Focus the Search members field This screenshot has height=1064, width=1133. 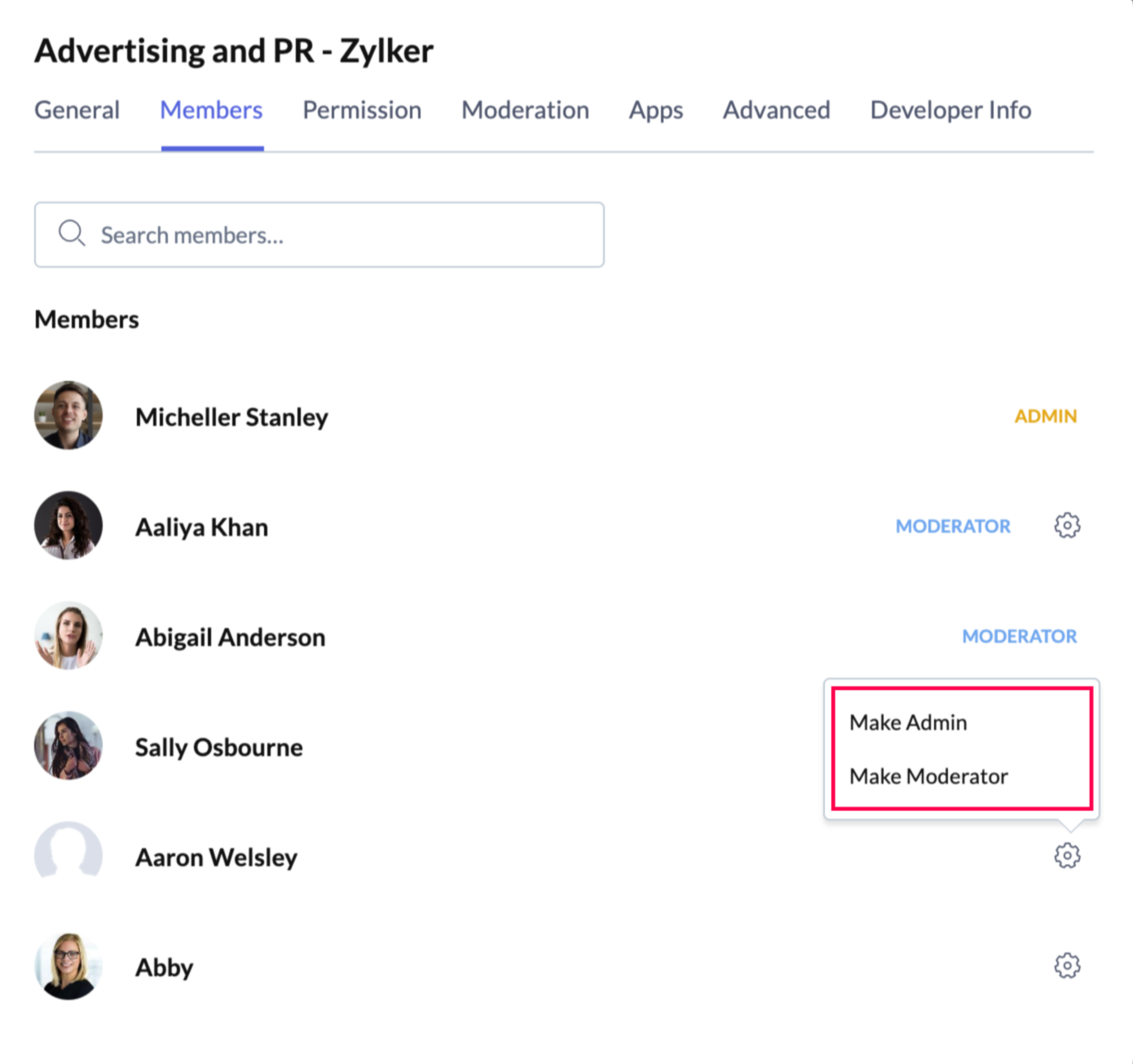coord(319,235)
